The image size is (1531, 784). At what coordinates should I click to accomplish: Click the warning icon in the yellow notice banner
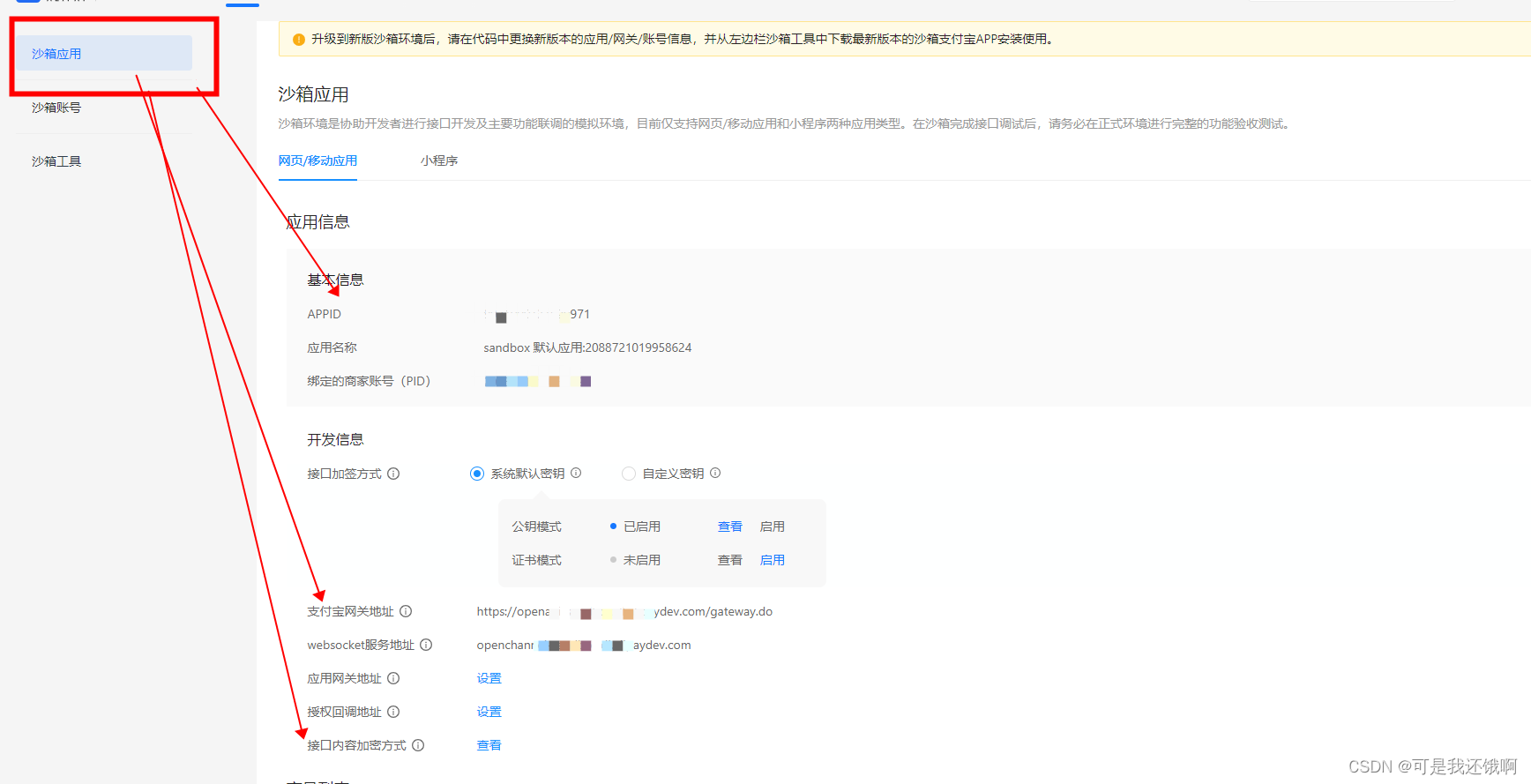(x=299, y=39)
